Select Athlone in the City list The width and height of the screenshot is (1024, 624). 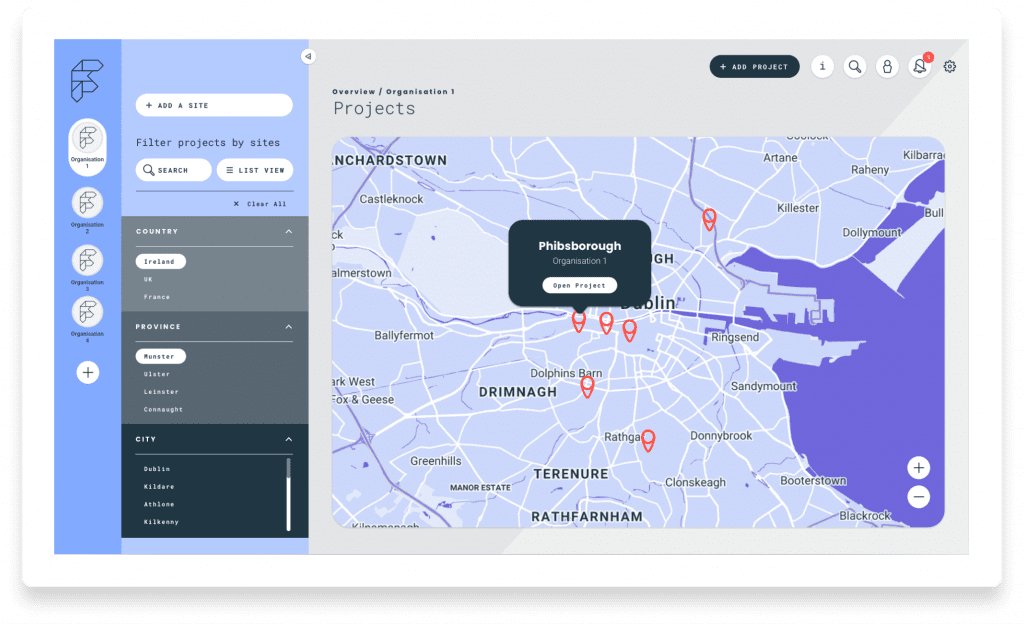coord(159,504)
